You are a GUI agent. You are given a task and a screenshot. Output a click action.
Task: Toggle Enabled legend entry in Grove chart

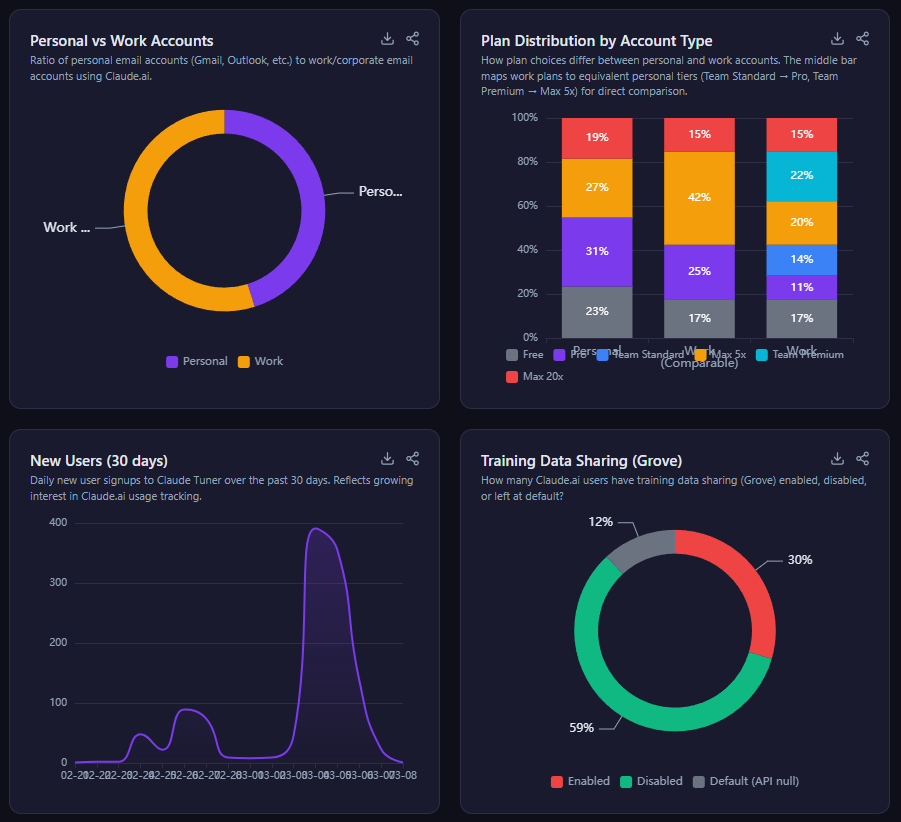[x=580, y=781]
